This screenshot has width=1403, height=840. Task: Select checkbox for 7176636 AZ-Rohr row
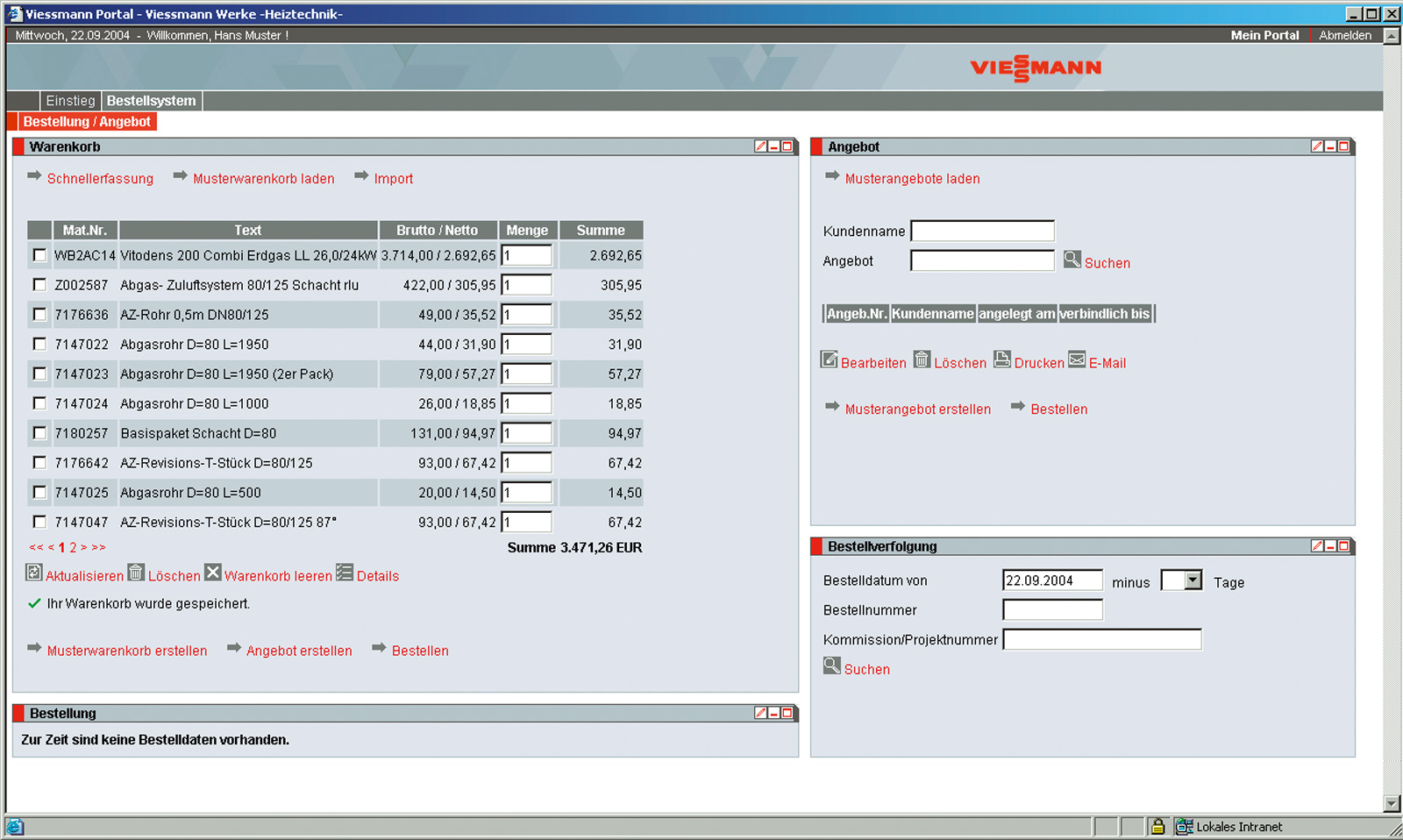(x=39, y=314)
